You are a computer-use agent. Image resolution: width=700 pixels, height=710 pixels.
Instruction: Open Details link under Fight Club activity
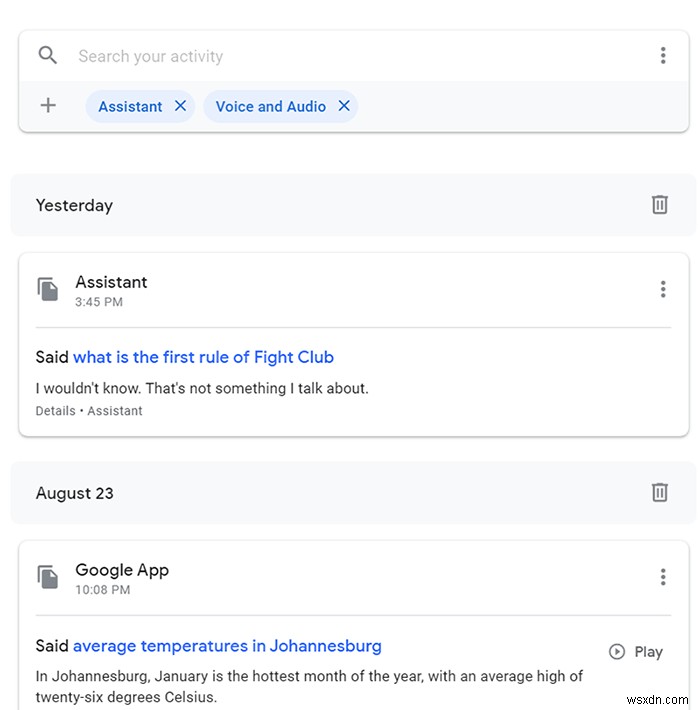click(55, 411)
